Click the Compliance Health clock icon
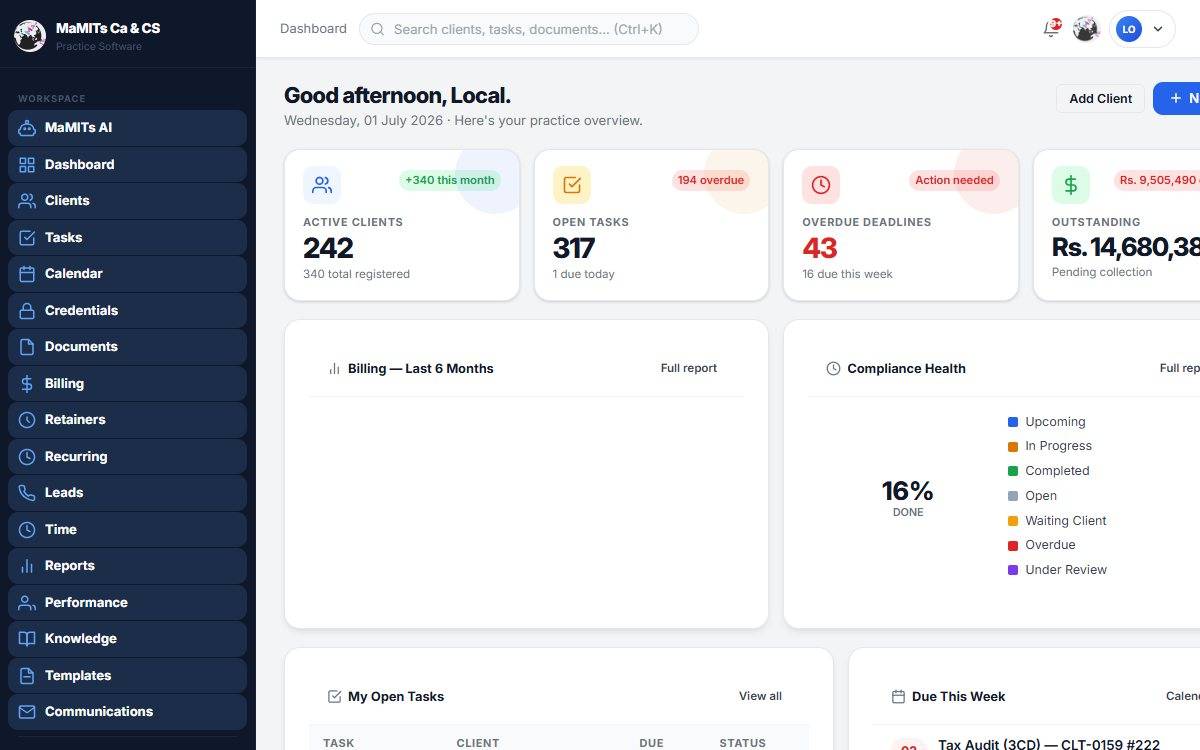Screen dimensions: 1200x750 pyautogui.click(x=834, y=369)
